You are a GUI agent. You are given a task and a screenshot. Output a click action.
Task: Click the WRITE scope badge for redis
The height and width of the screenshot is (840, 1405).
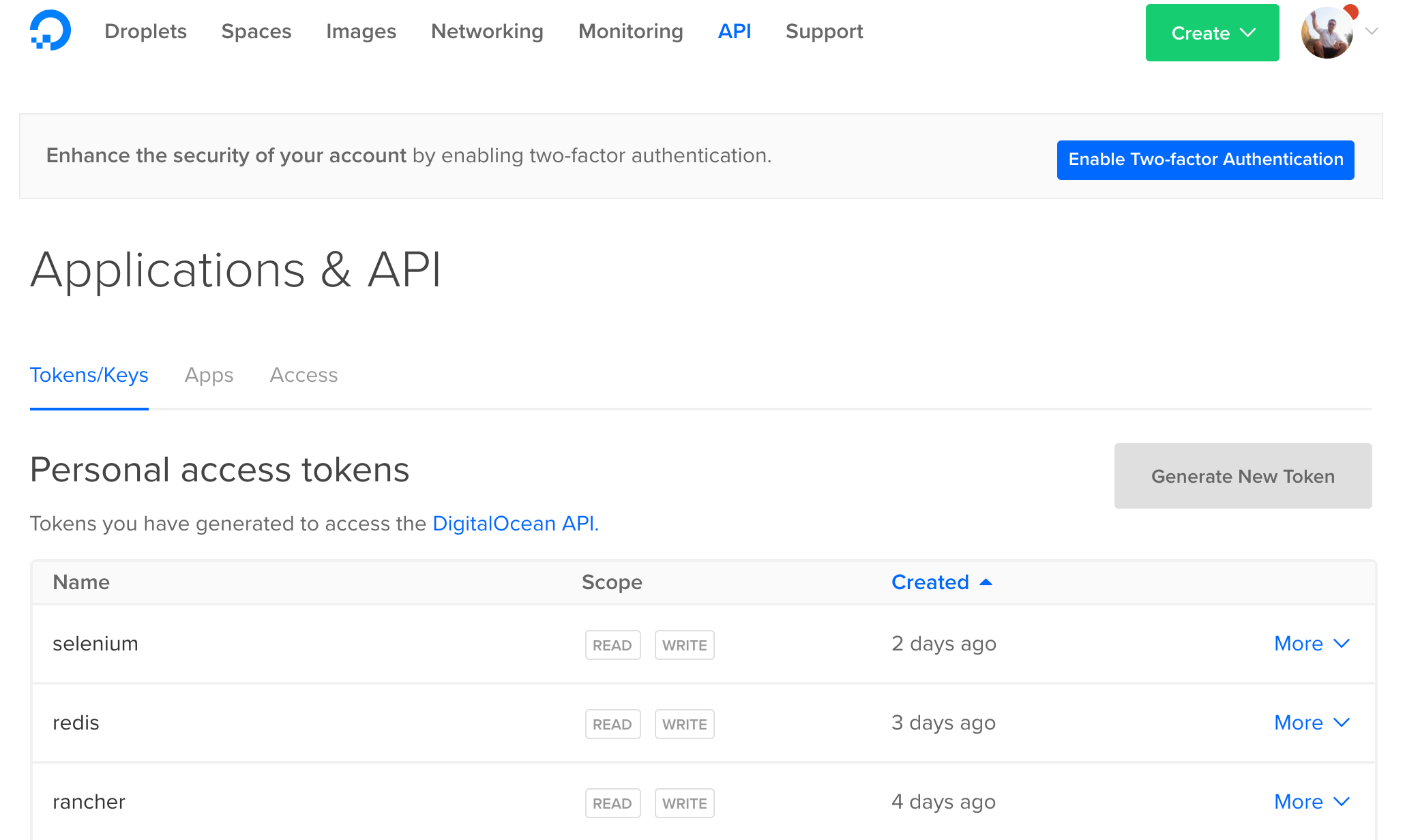pos(684,724)
